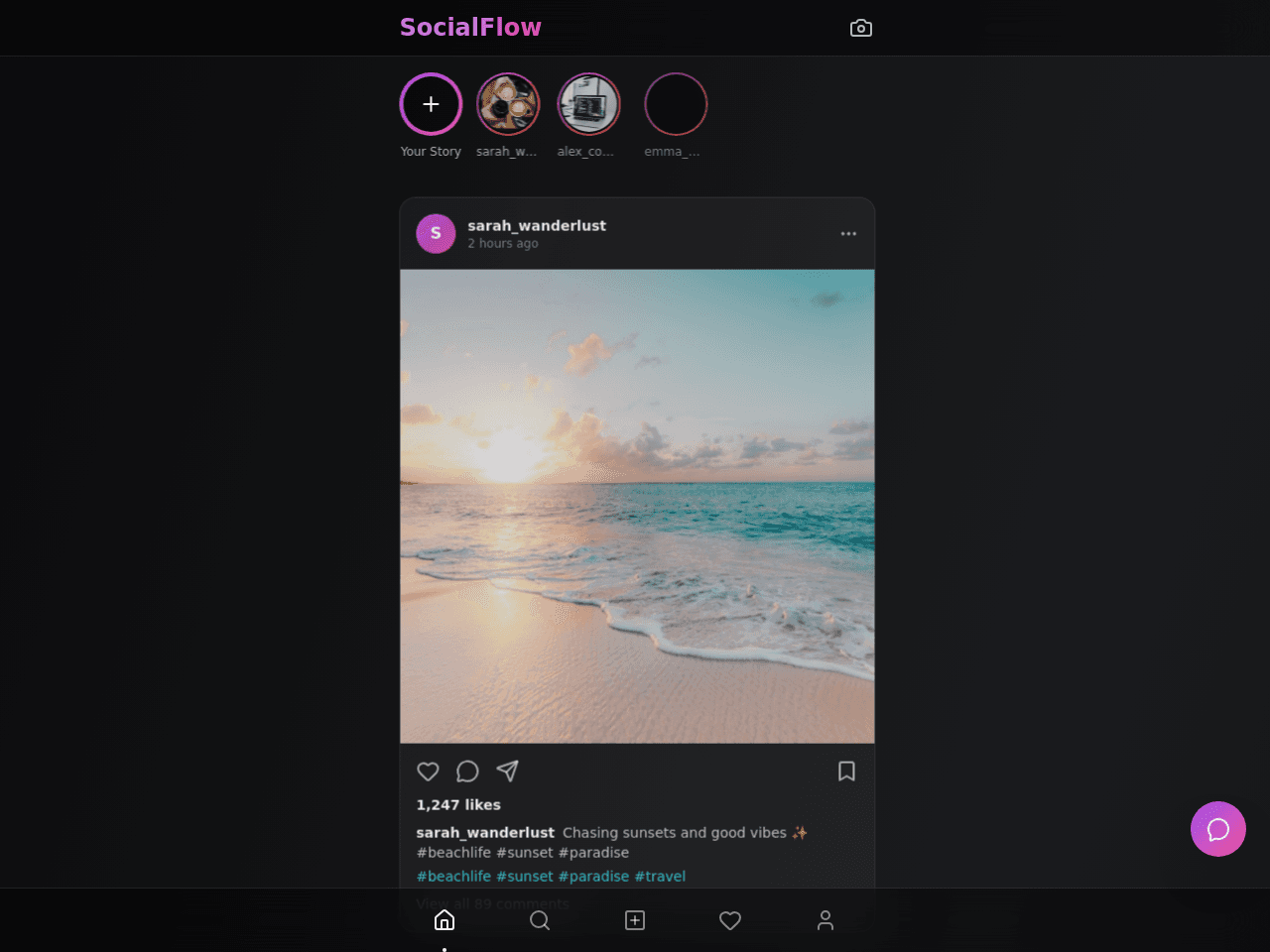Image resolution: width=1270 pixels, height=952 pixels.
Task: Open comments with speech bubble icon
Action: [x=467, y=772]
